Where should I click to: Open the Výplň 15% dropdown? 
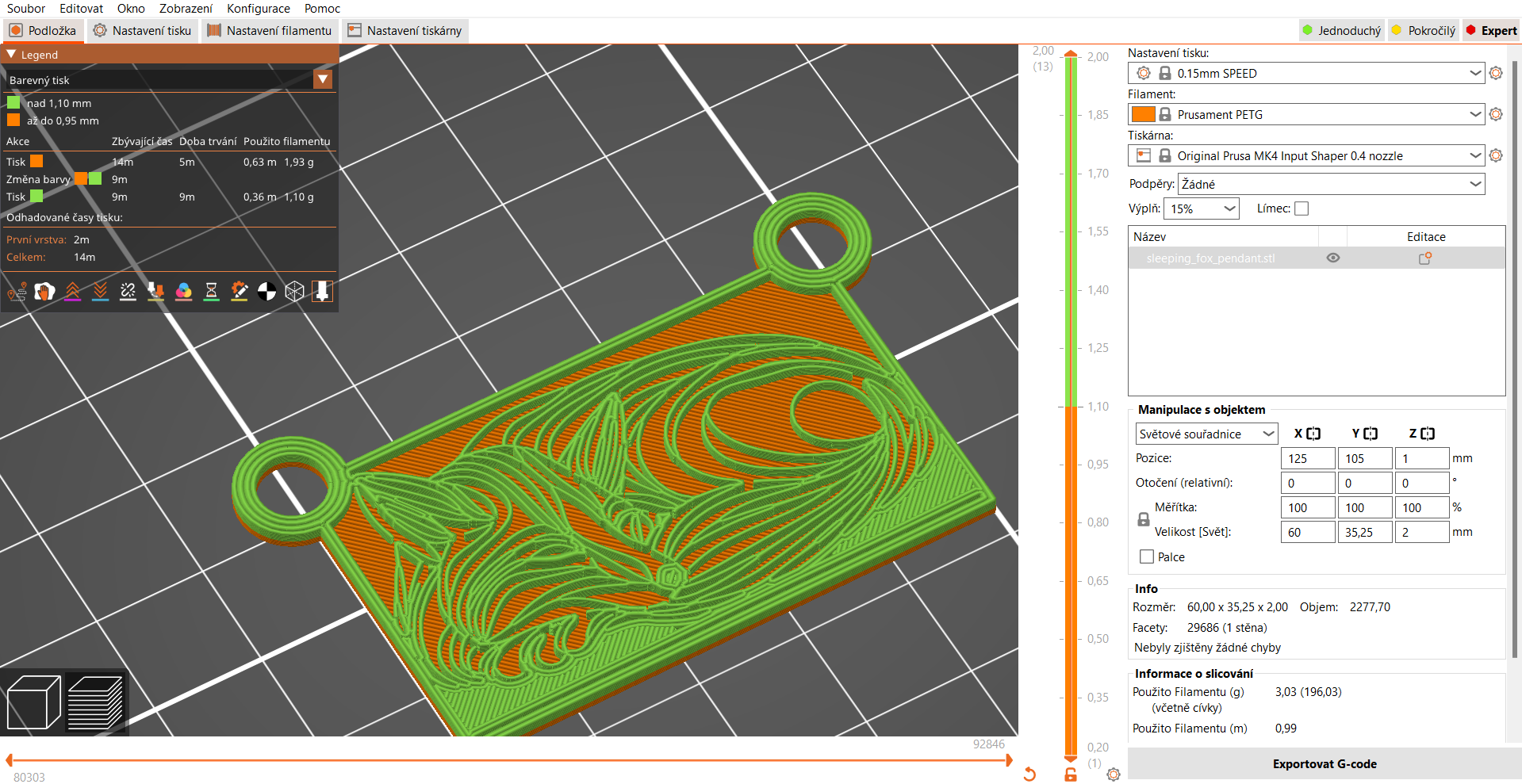(x=1202, y=208)
